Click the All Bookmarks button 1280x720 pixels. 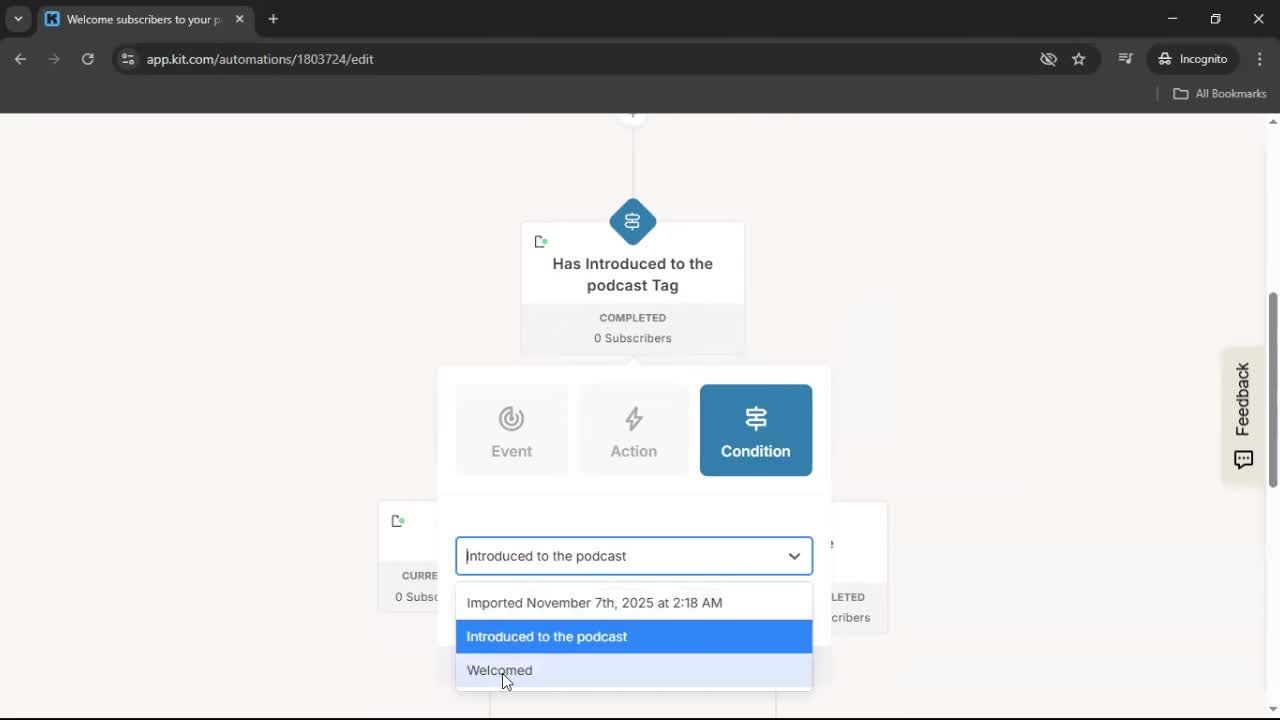(1219, 93)
